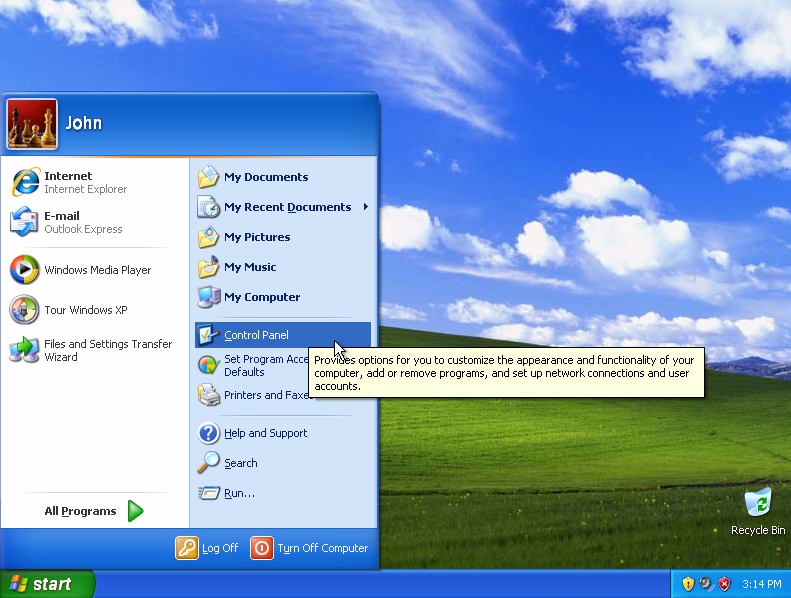Click the Log Off button text

click(220, 548)
